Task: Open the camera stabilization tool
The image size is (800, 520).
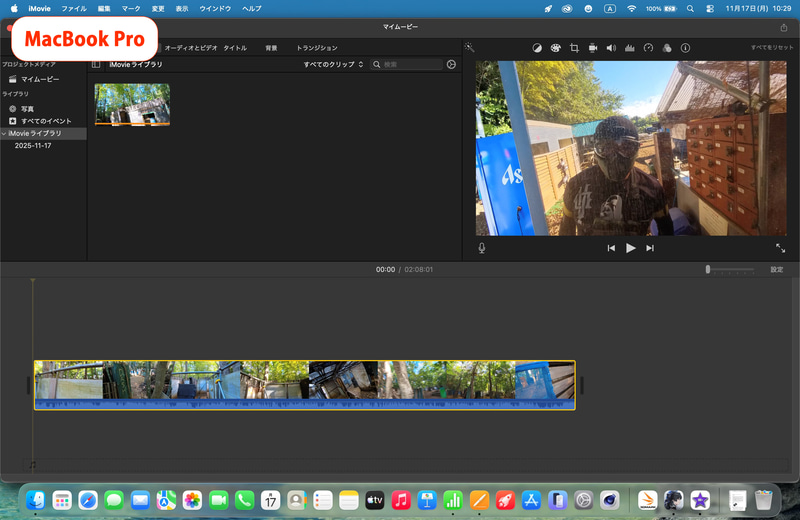Action: click(x=593, y=48)
